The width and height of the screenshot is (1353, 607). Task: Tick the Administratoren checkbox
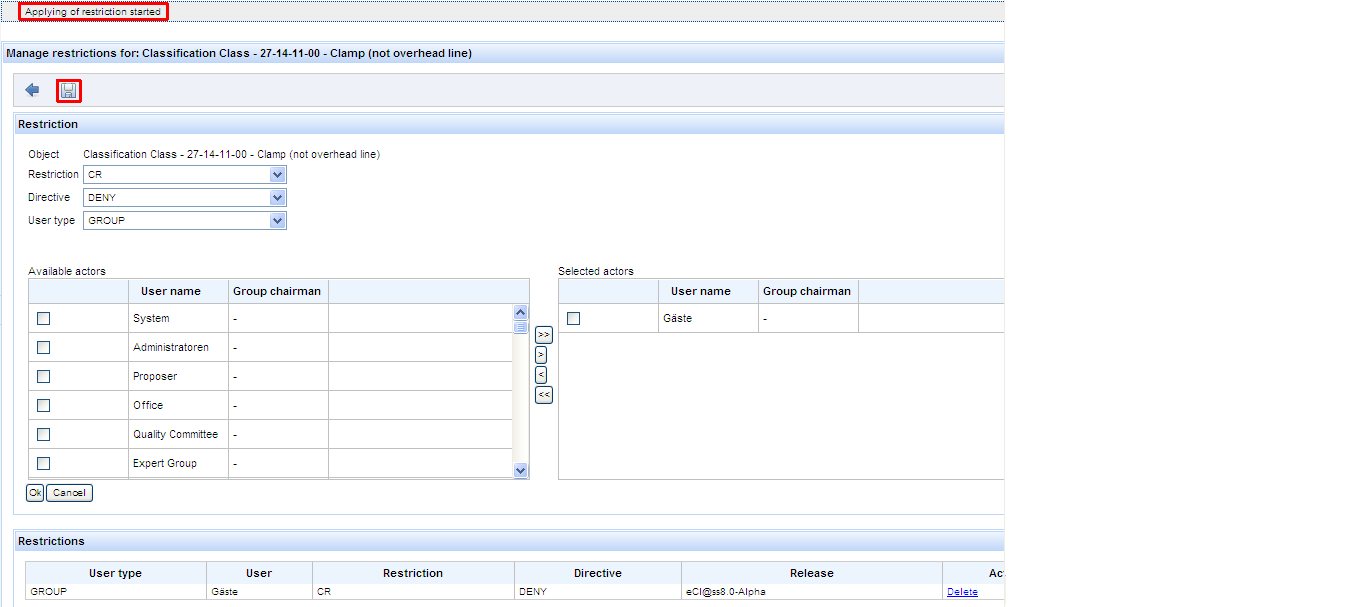click(x=43, y=348)
